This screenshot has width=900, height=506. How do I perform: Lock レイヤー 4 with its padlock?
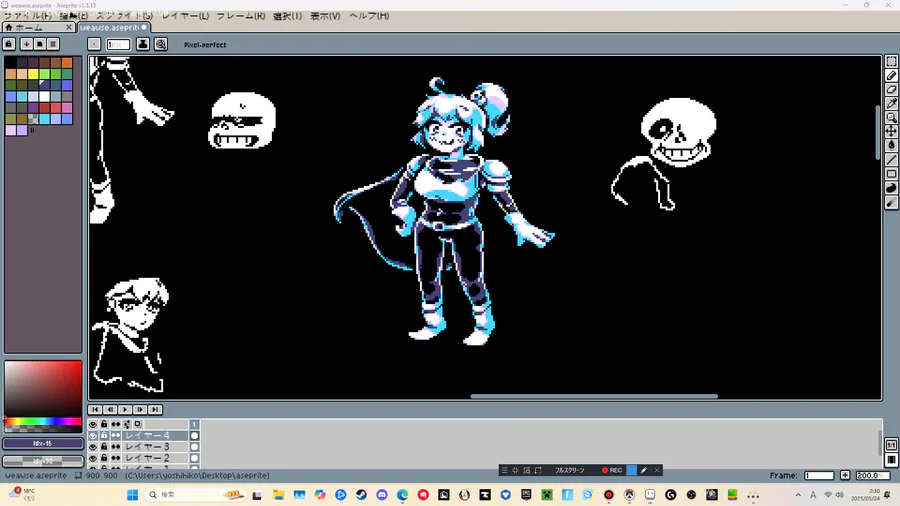[x=104, y=435]
